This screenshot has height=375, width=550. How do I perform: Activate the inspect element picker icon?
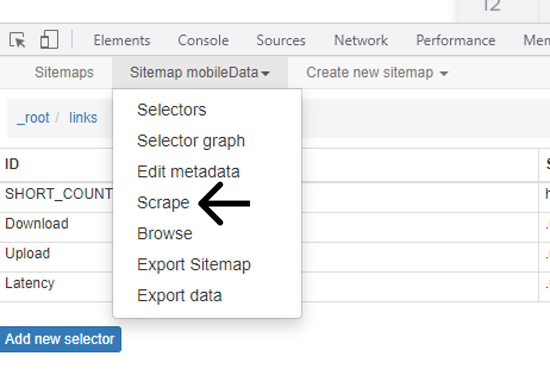tap(17, 40)
